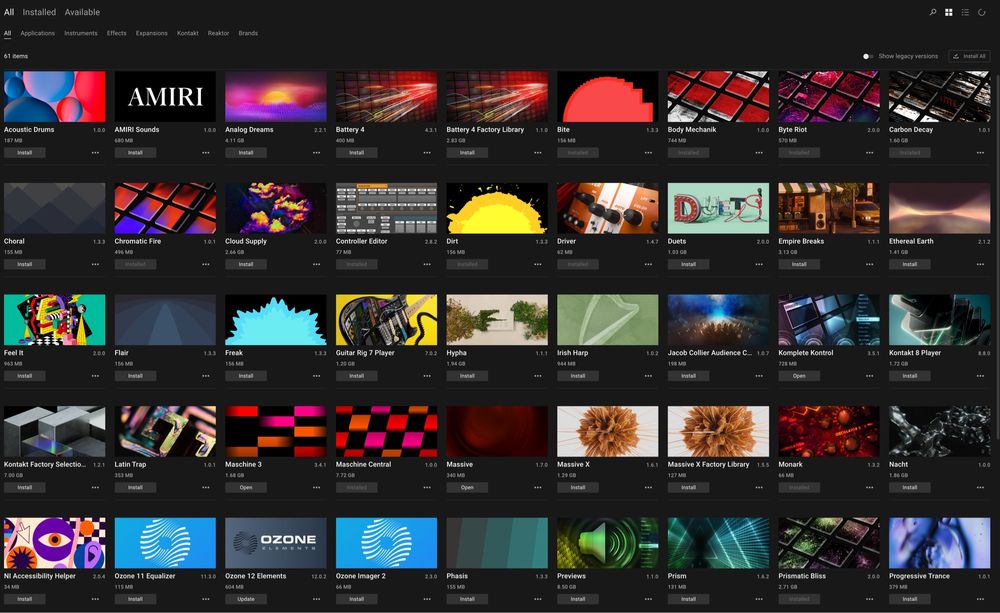Expand the Previews options menu
Screen dimensions: 1000x613
point(649,600)
